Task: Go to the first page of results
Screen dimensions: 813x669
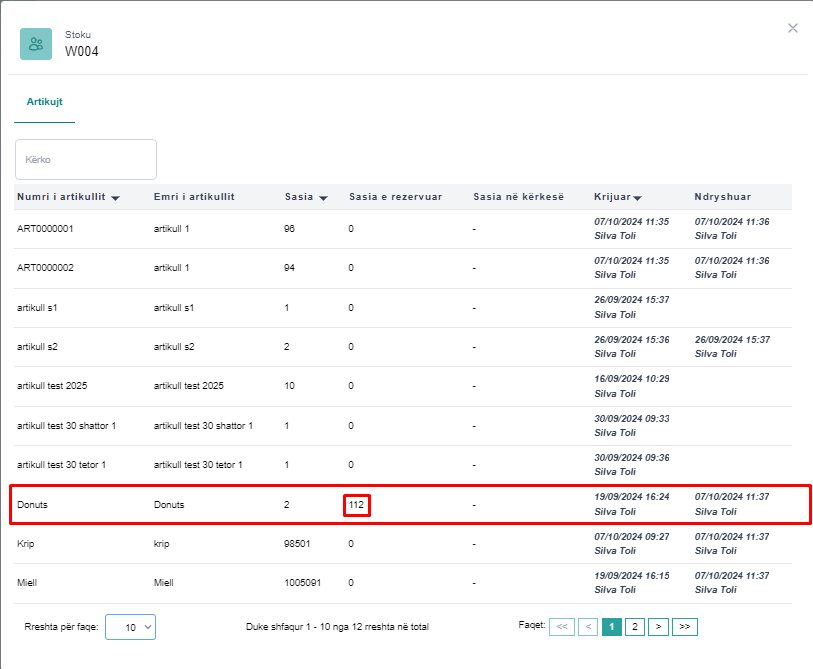Action: (x=562, y=627)
